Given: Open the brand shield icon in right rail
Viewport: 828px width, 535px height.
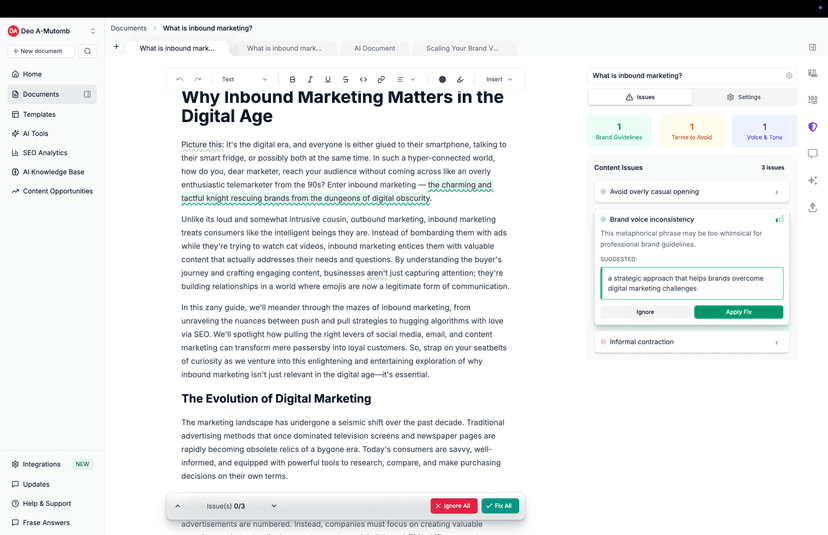Looking at the screenshot, I should [x=812, y=127].
